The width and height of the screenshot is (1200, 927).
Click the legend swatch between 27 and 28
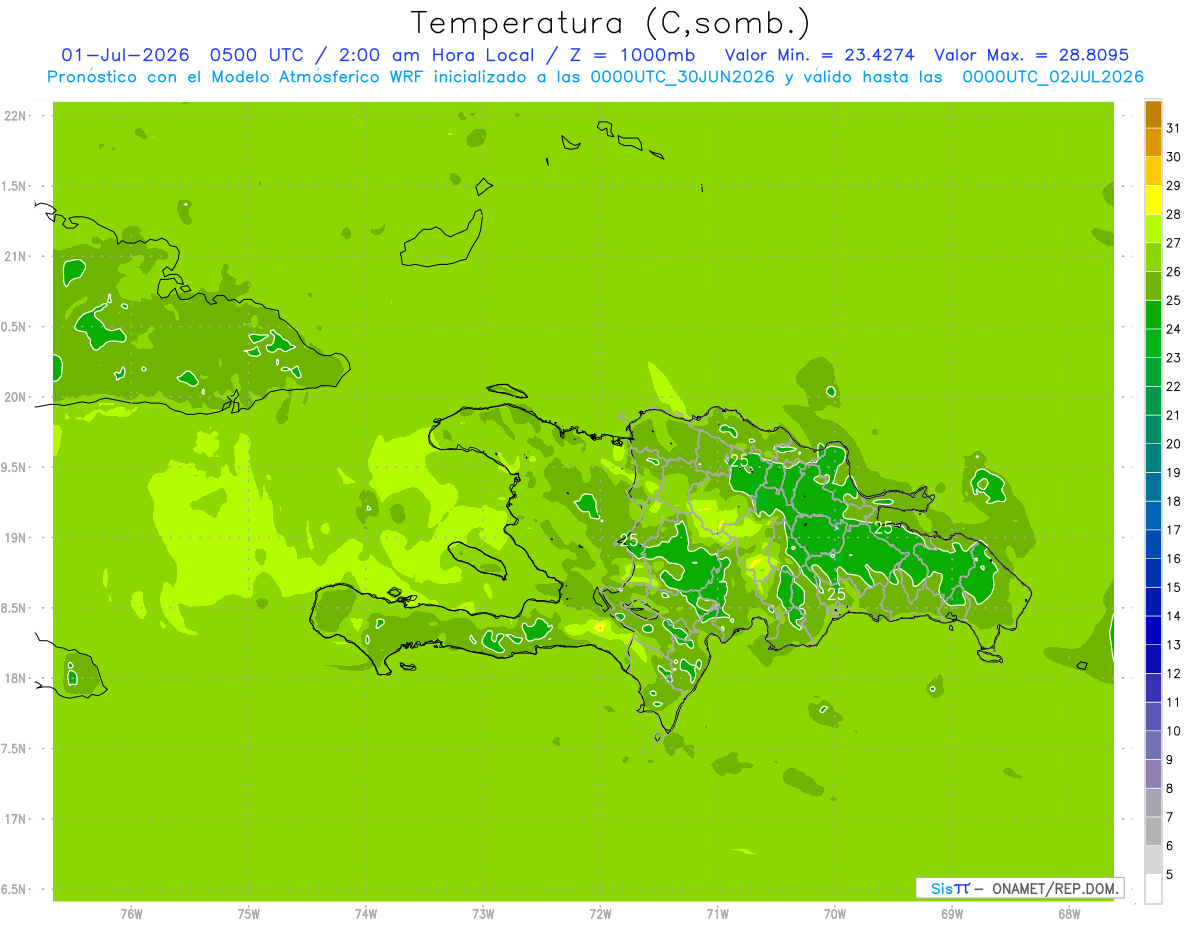(x=1153, y=229)
